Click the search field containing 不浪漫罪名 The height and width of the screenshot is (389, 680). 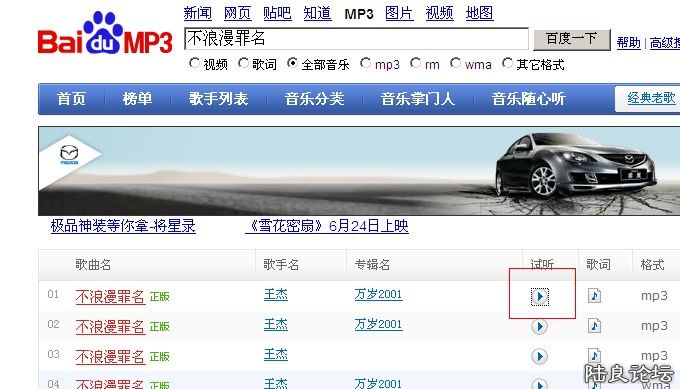[x=356, y=39]
